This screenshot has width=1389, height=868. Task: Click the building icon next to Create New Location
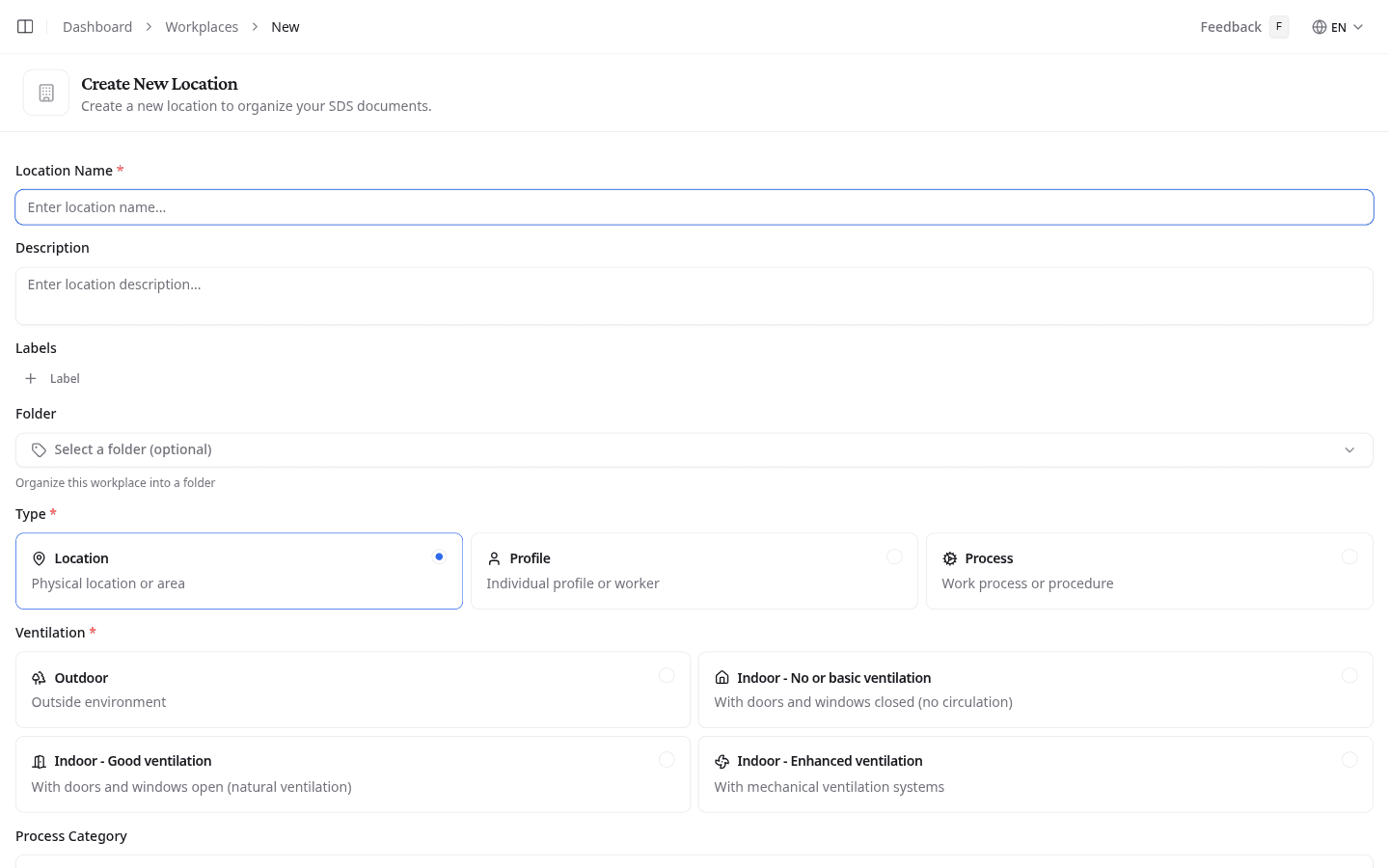45,92
